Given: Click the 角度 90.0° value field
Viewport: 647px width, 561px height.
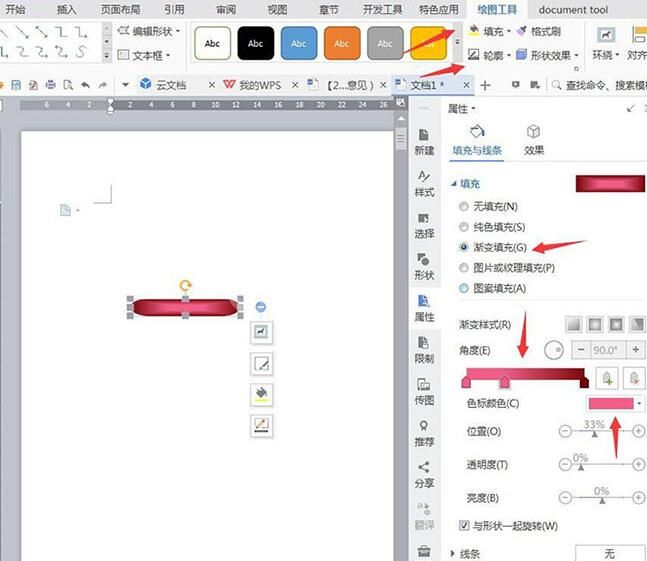Looking at the screenshot, I should (x=609, y=350).
